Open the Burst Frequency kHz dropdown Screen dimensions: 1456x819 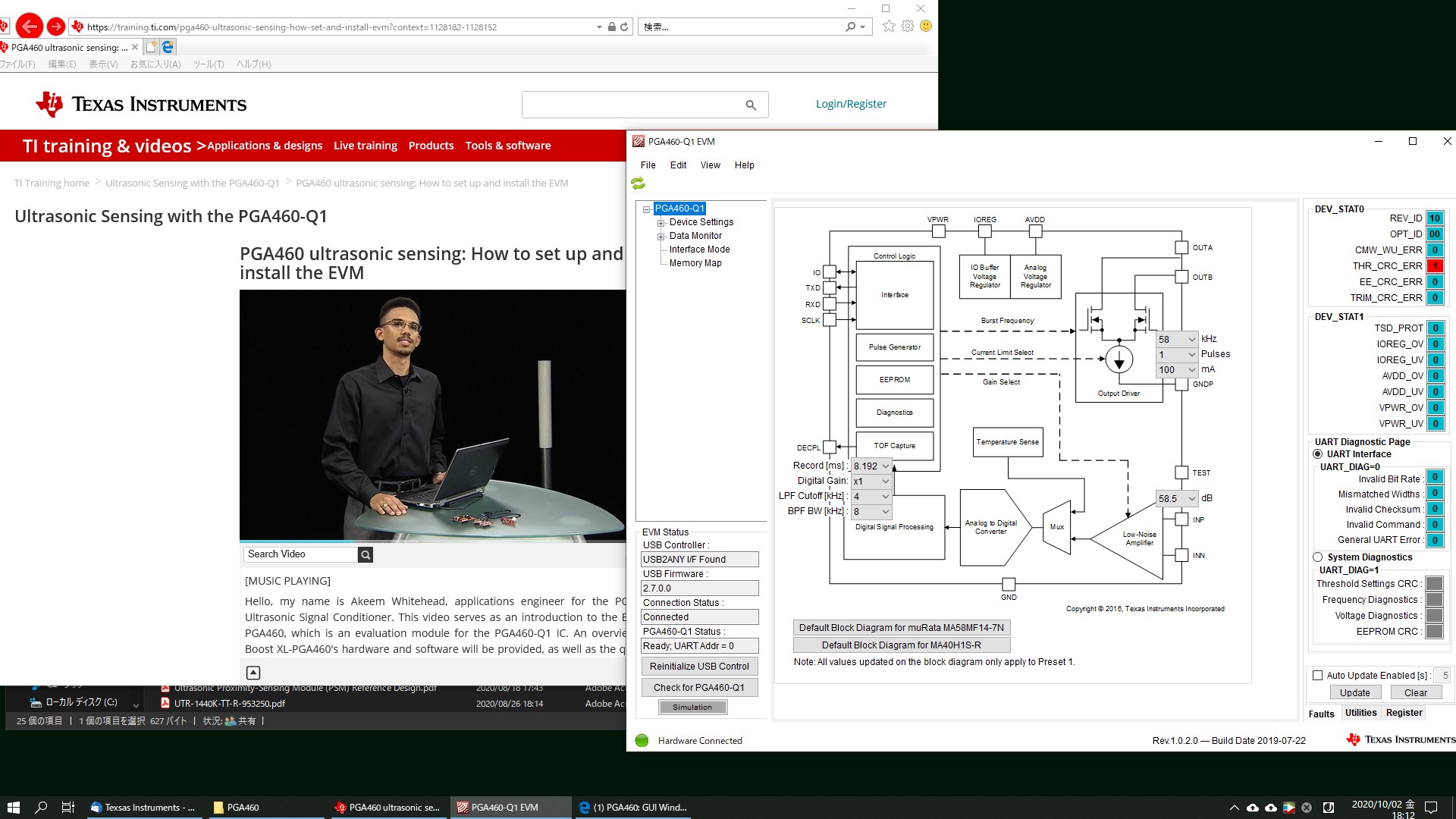tap(1177, 340)
